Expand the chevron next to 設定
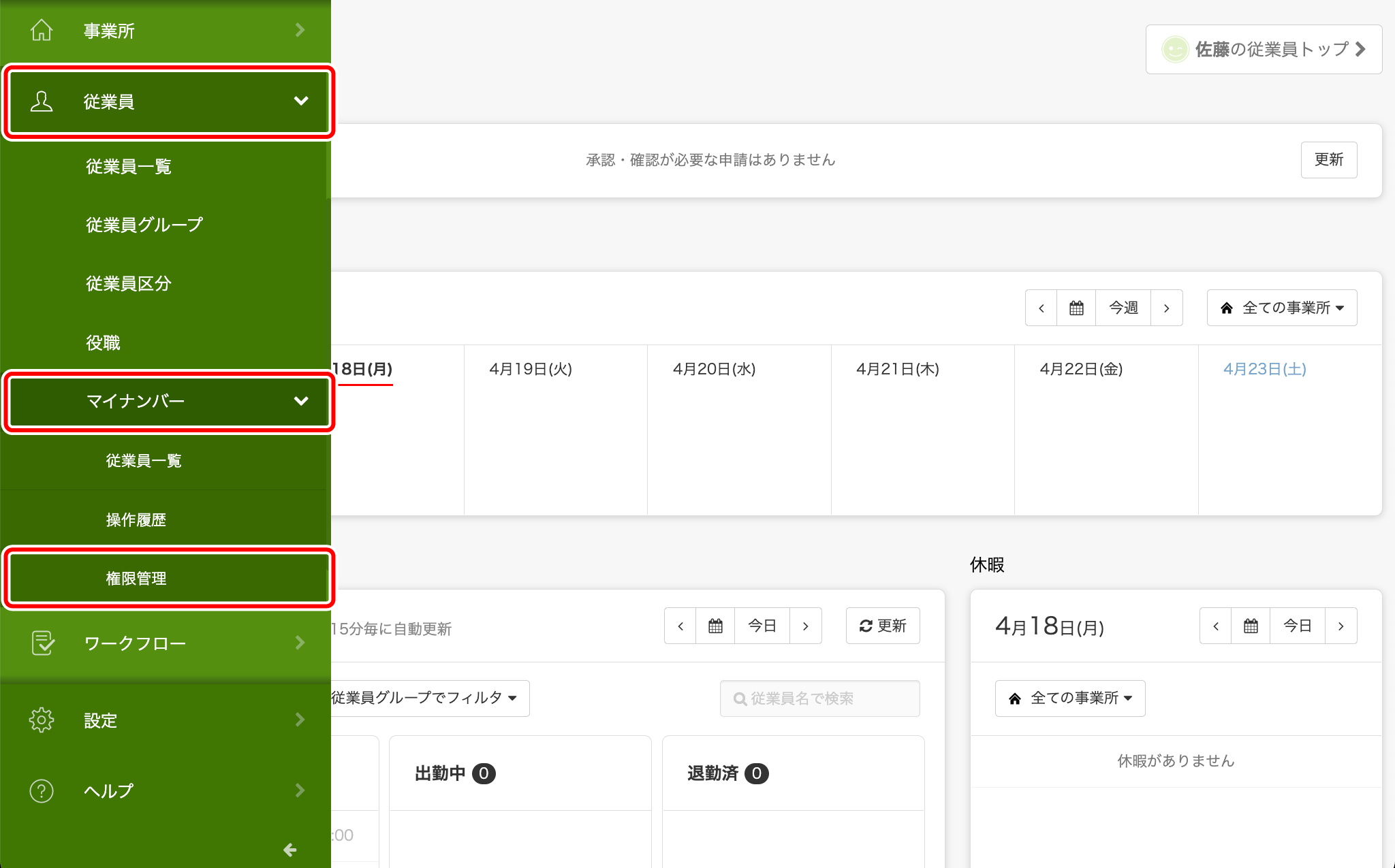This screenshot has width=1395, height=868. pos(300,720)
